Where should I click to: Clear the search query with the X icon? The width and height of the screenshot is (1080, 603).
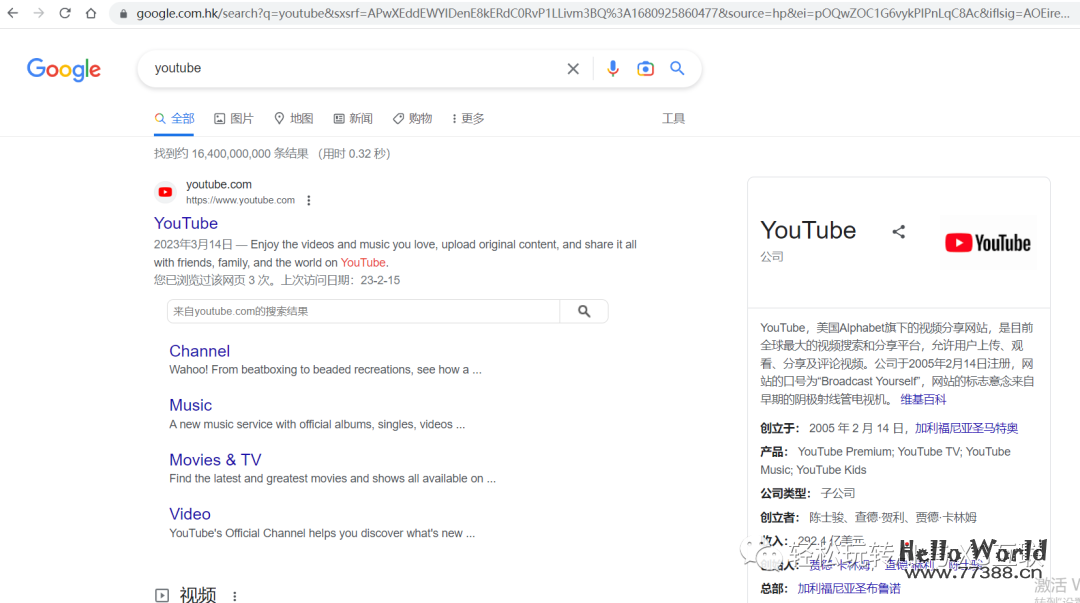tap(573, 68)
